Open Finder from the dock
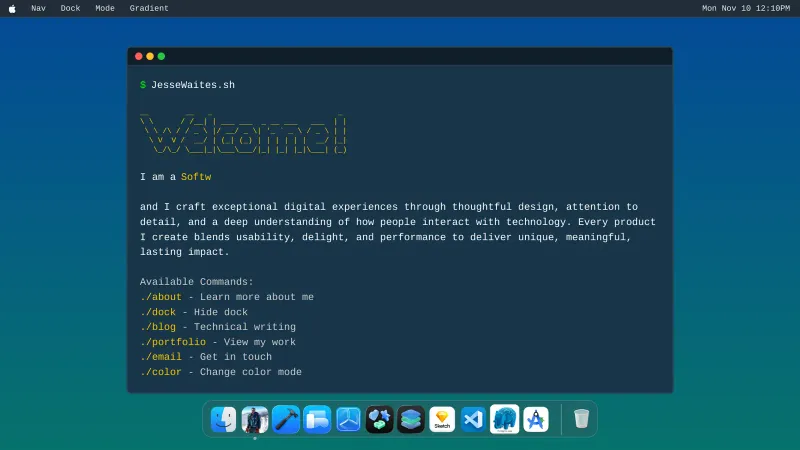Viewport: 800px width, 450px height. 224,419
